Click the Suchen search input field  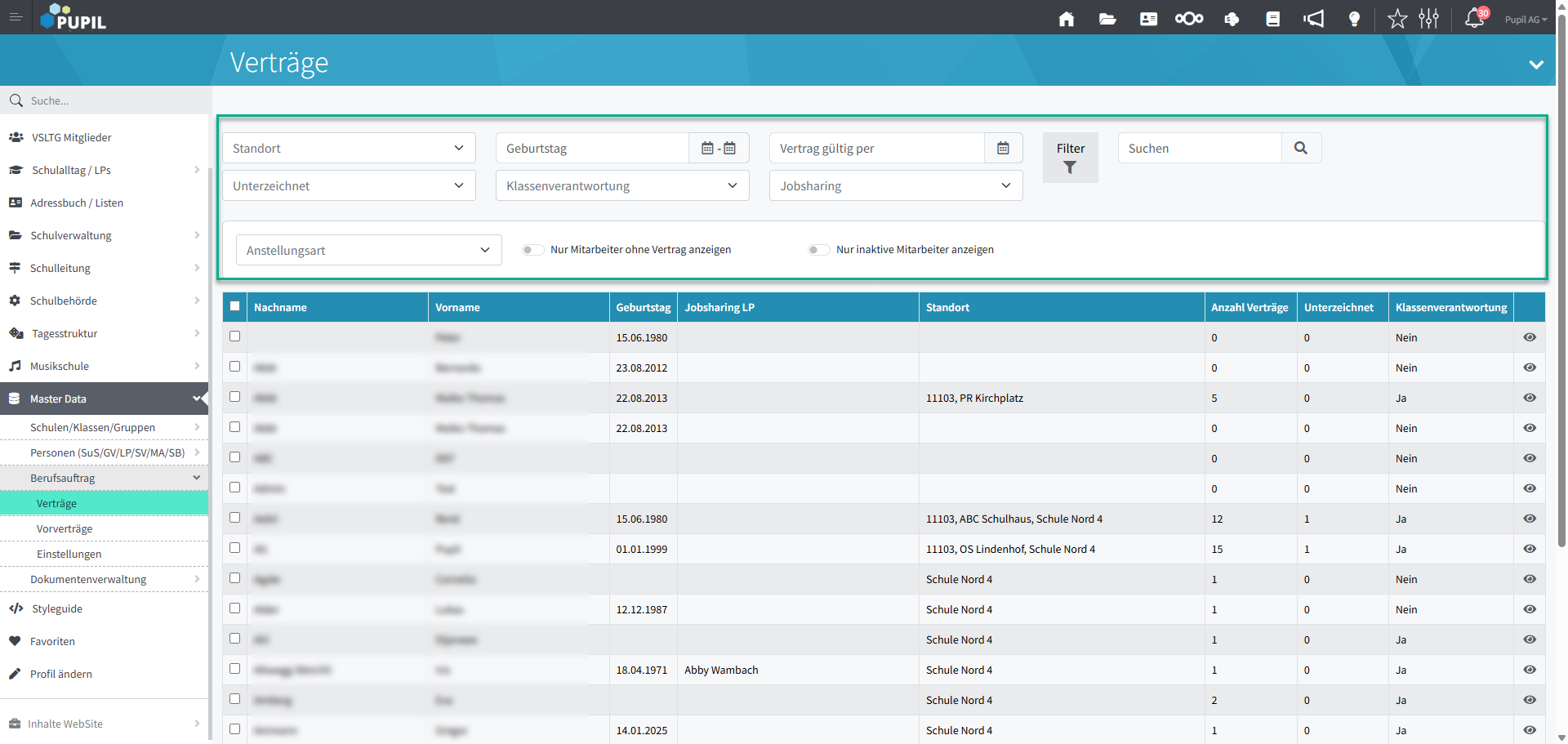(x=1199, y=148)
